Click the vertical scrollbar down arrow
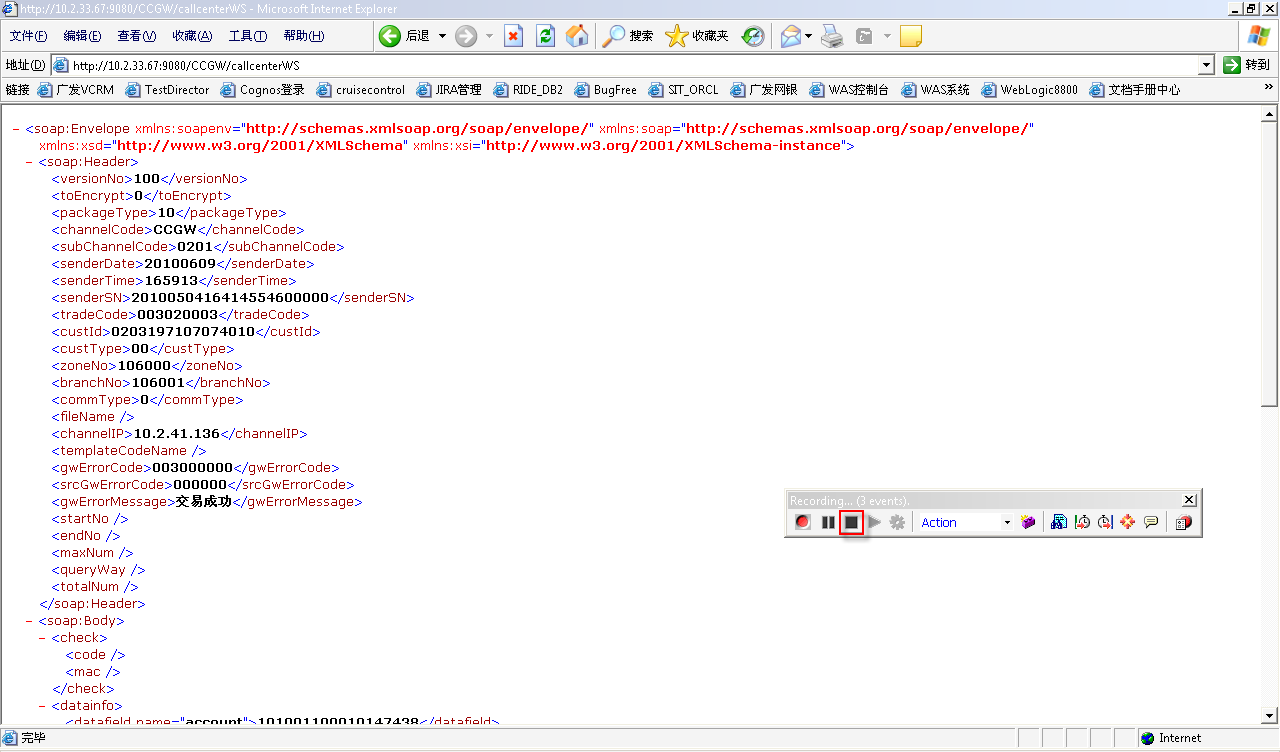The image size is (1280, 752). click(1270, 715)
